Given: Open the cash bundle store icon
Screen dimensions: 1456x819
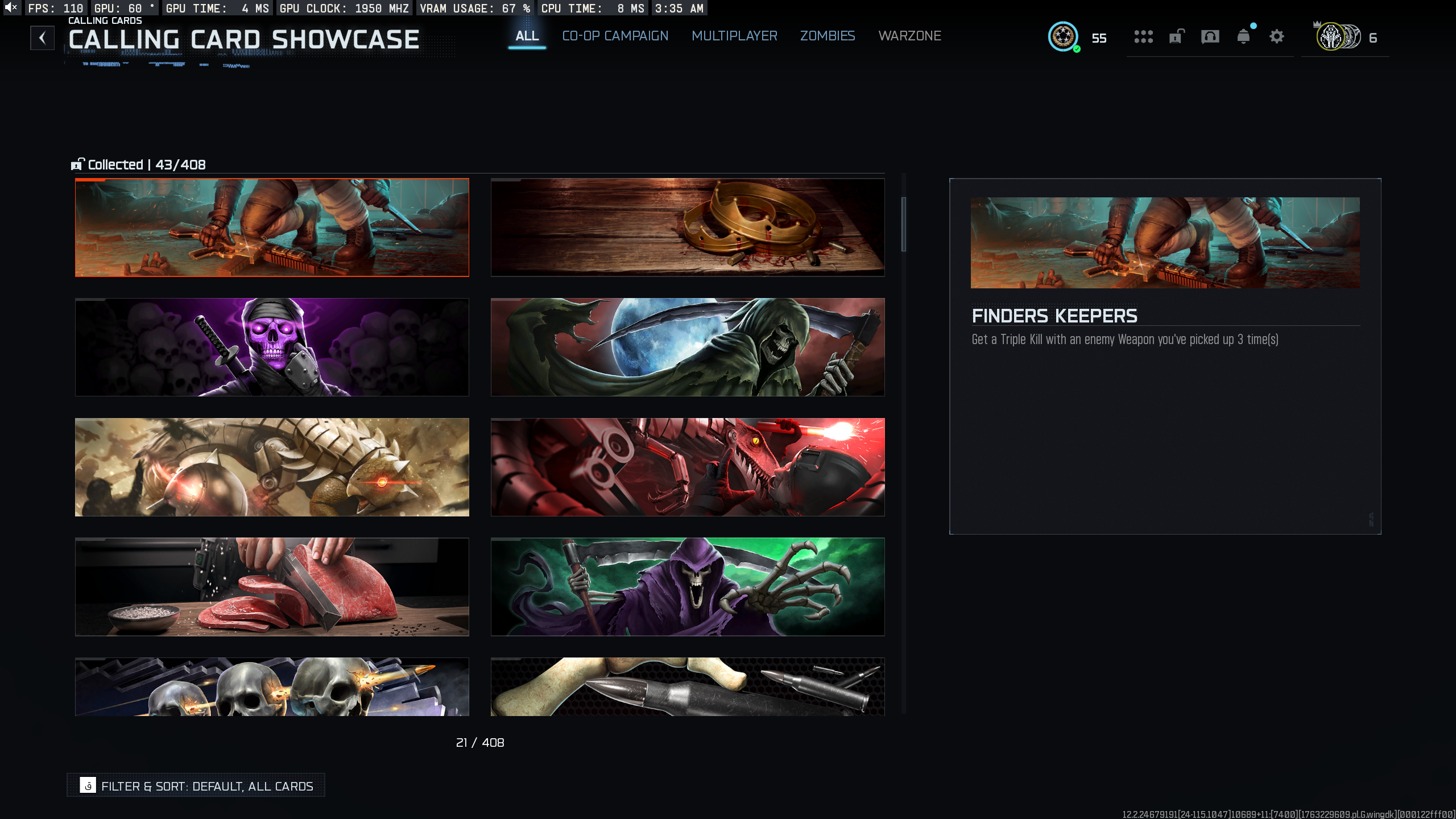Looking at the screenshot, I should (x=1210, y=37).
